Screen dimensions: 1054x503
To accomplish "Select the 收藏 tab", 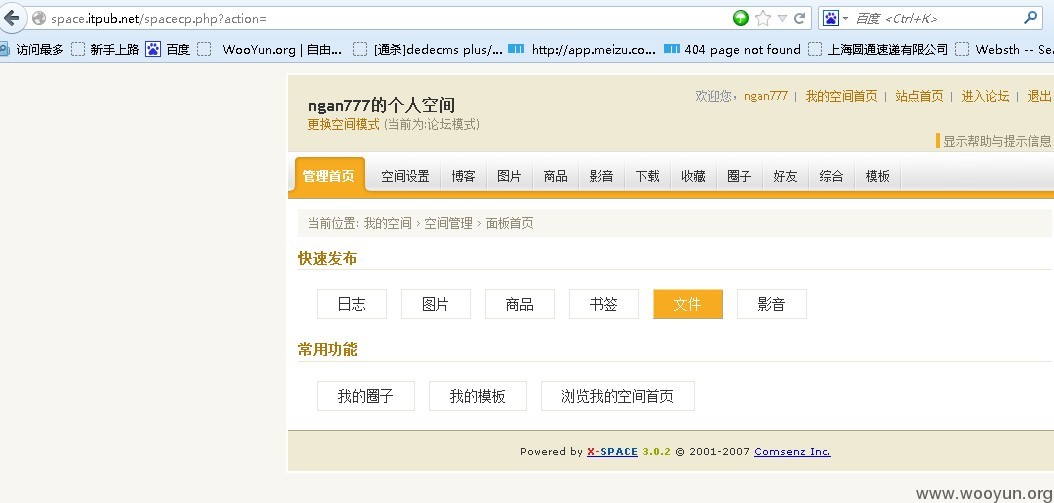I will (693, 176).
